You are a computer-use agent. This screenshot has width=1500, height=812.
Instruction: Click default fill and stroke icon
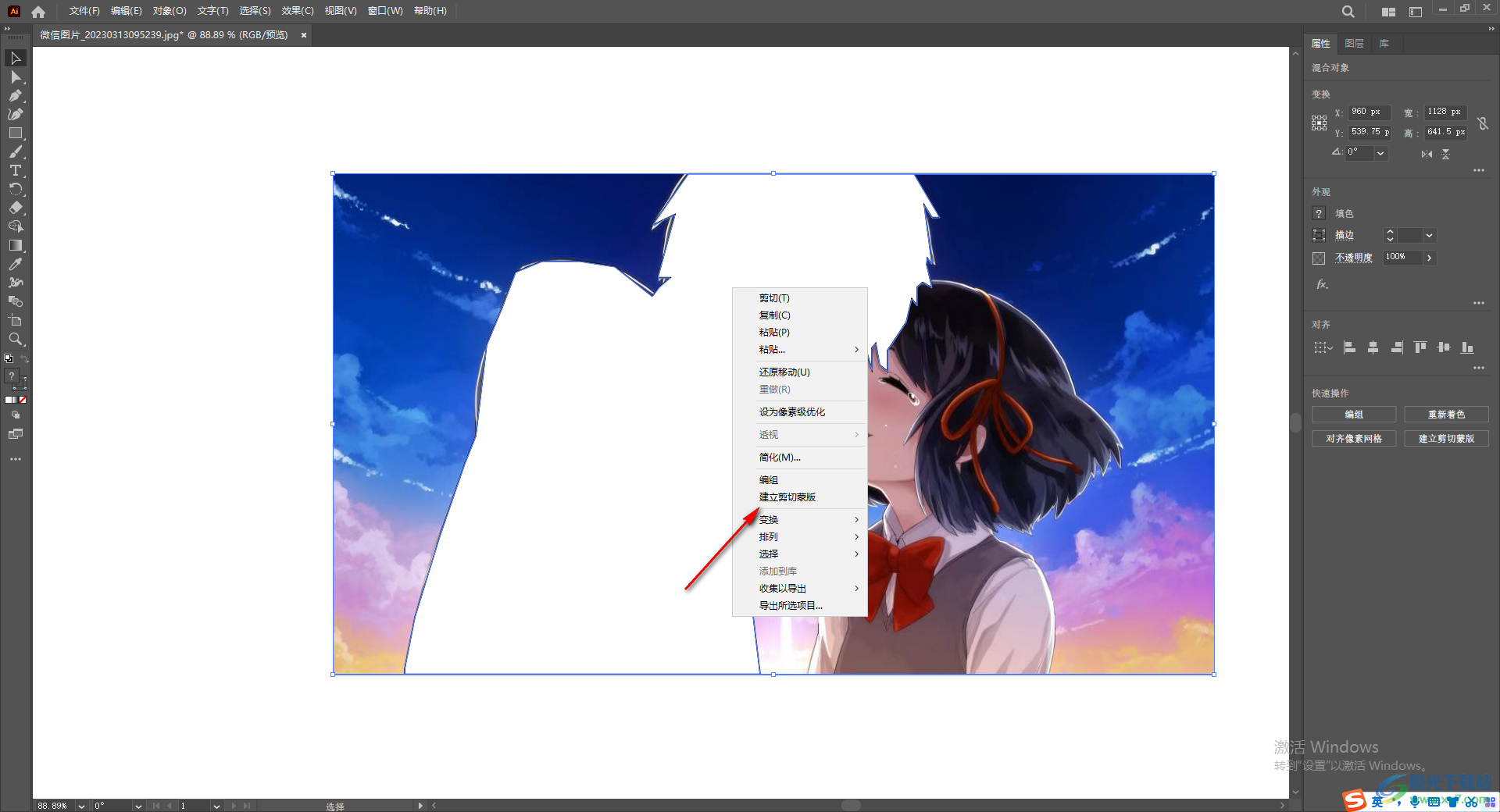click(9, 359)
